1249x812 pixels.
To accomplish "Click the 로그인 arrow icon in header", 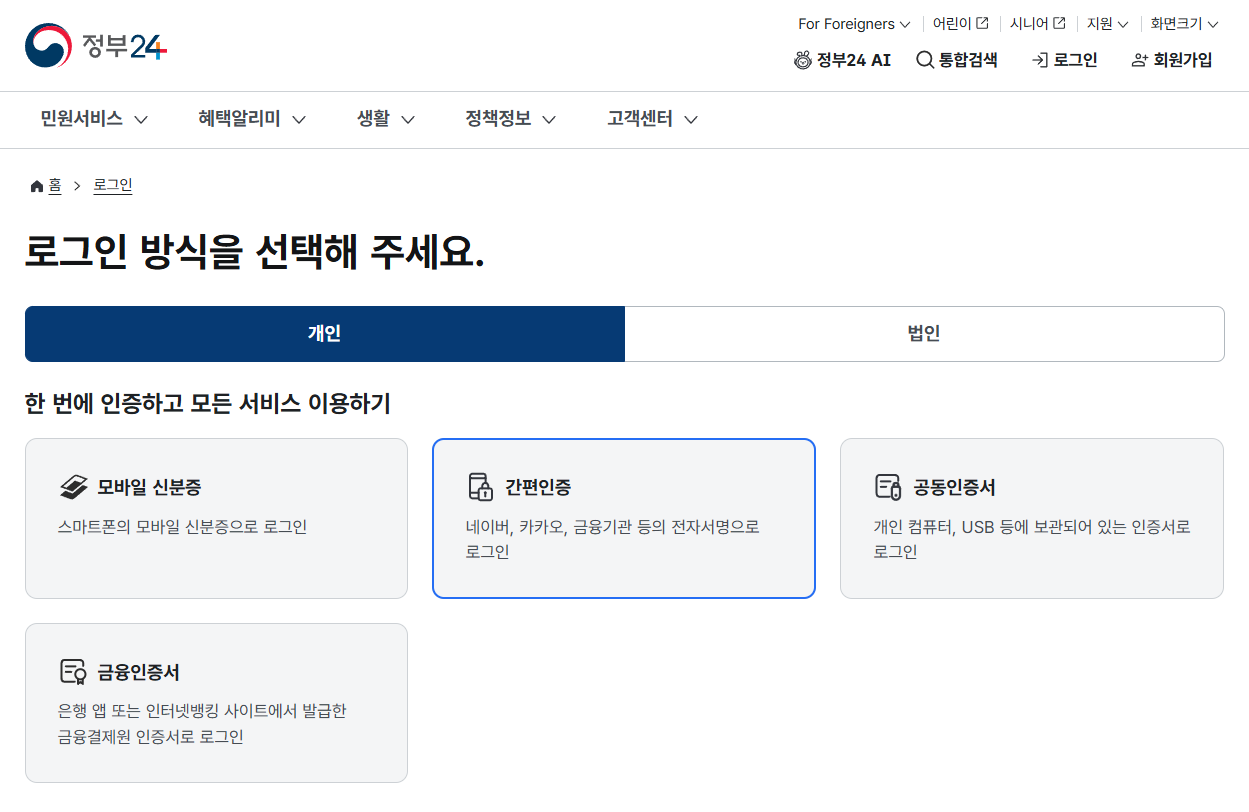I will tap(1040, 60).
